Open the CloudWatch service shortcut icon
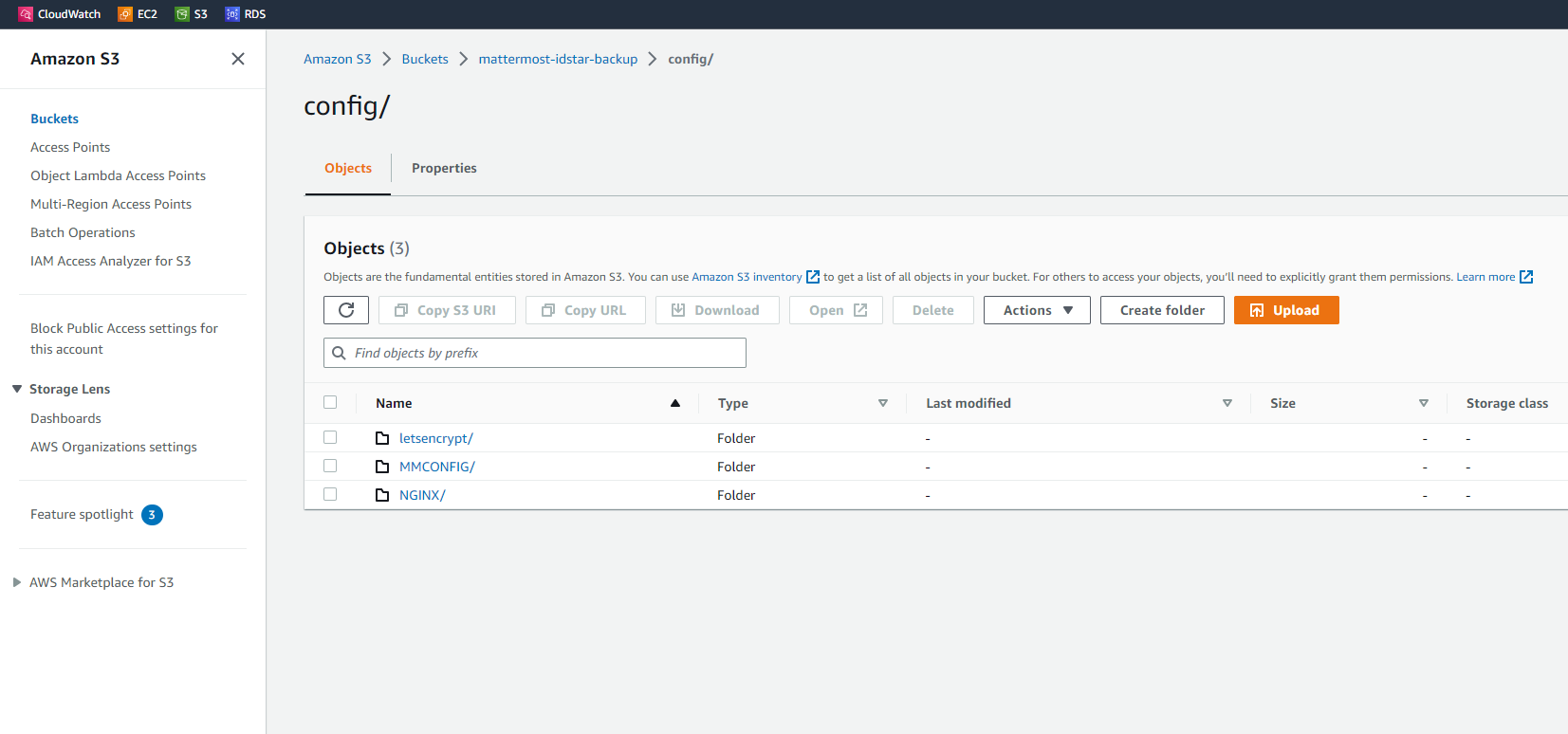This screenshot has width=1568, height=734. point(26,14)
